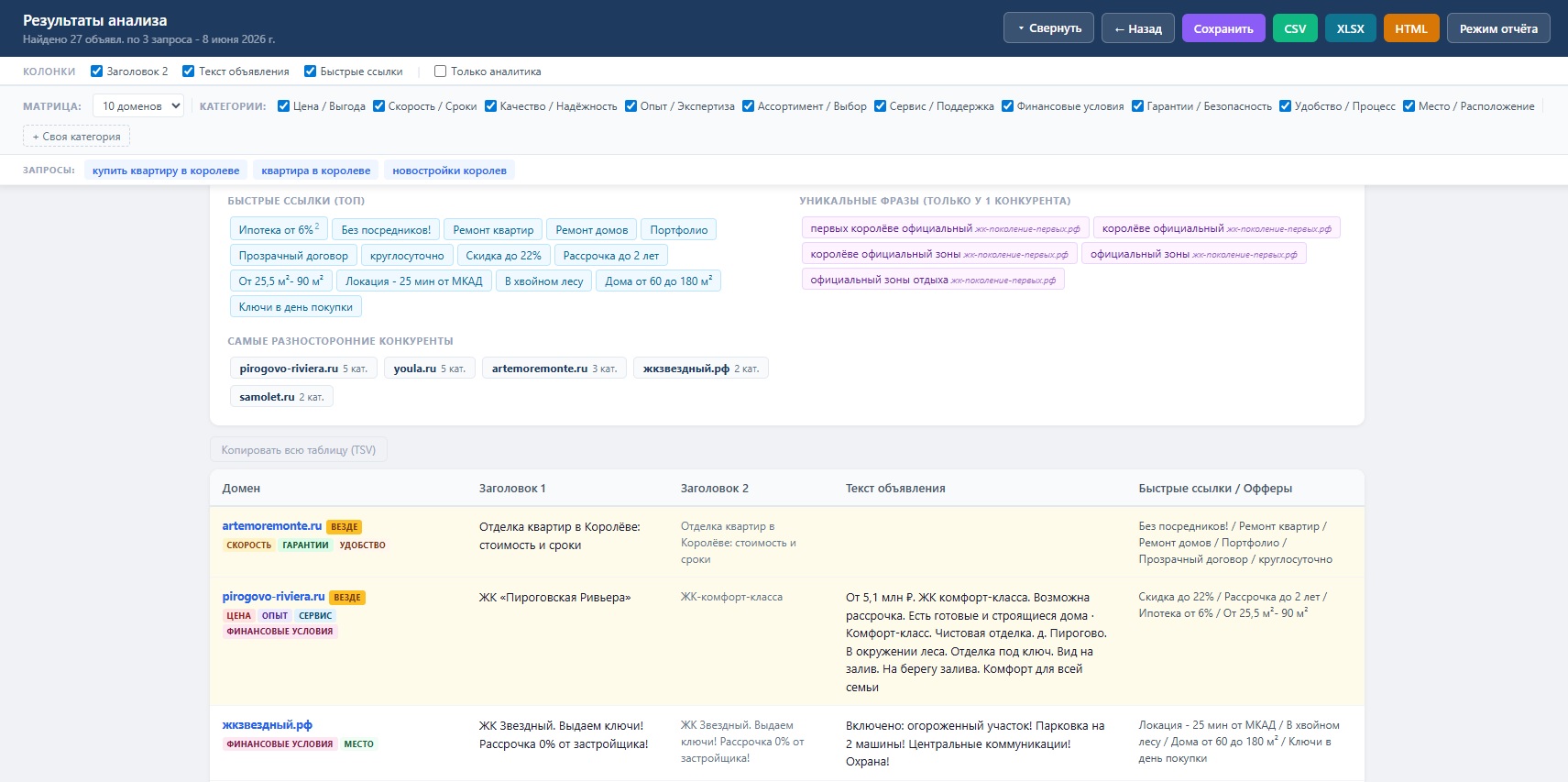Click Дома от 60 до 180 м² chip
Image resolution: width=1568 pixels, height=782 pixels.
click(x=659, y=281)
